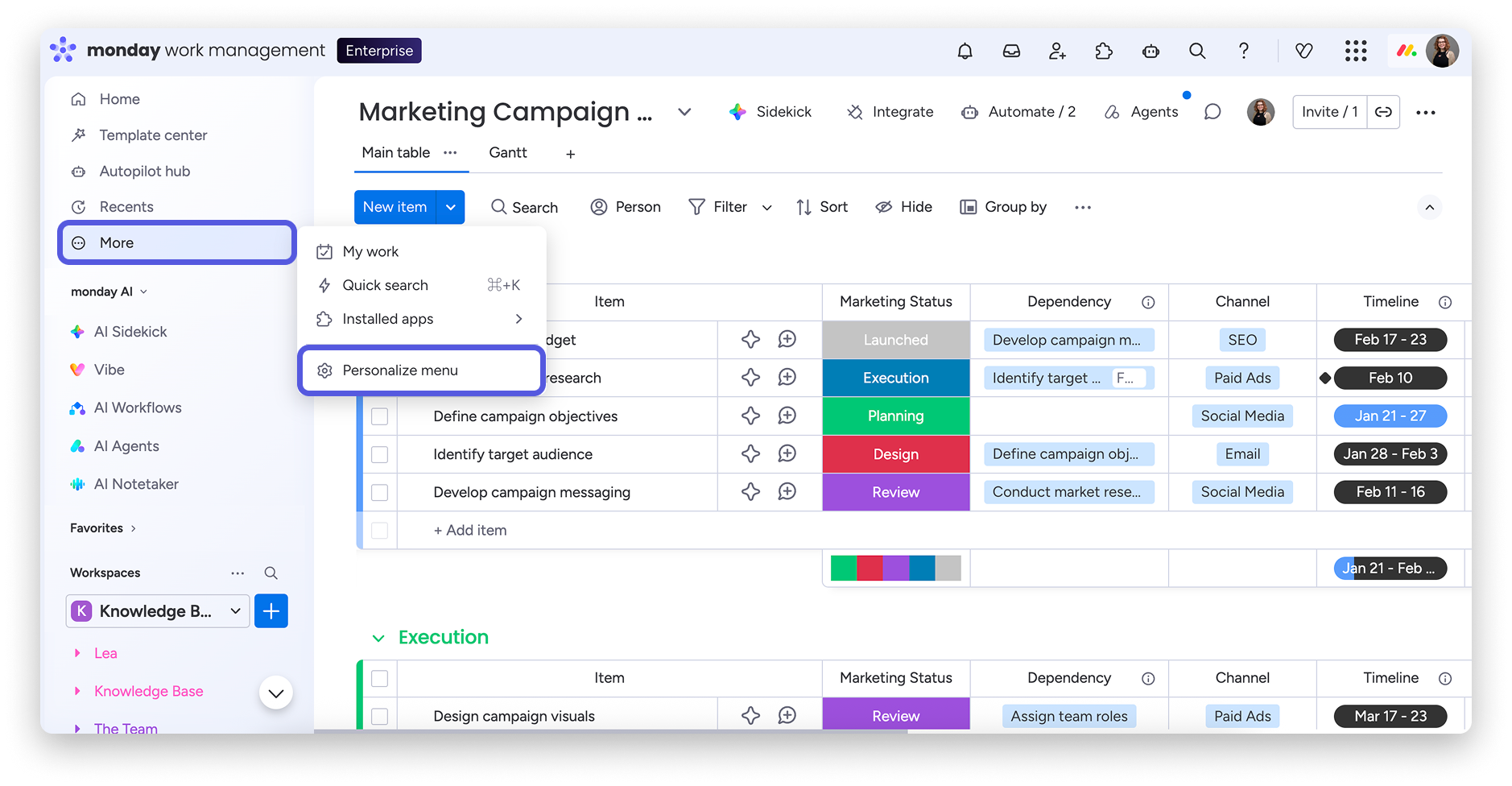Open the board options three-dot menu
Viewport: 1512px width, 786px height.
(x=1426, y=113)
